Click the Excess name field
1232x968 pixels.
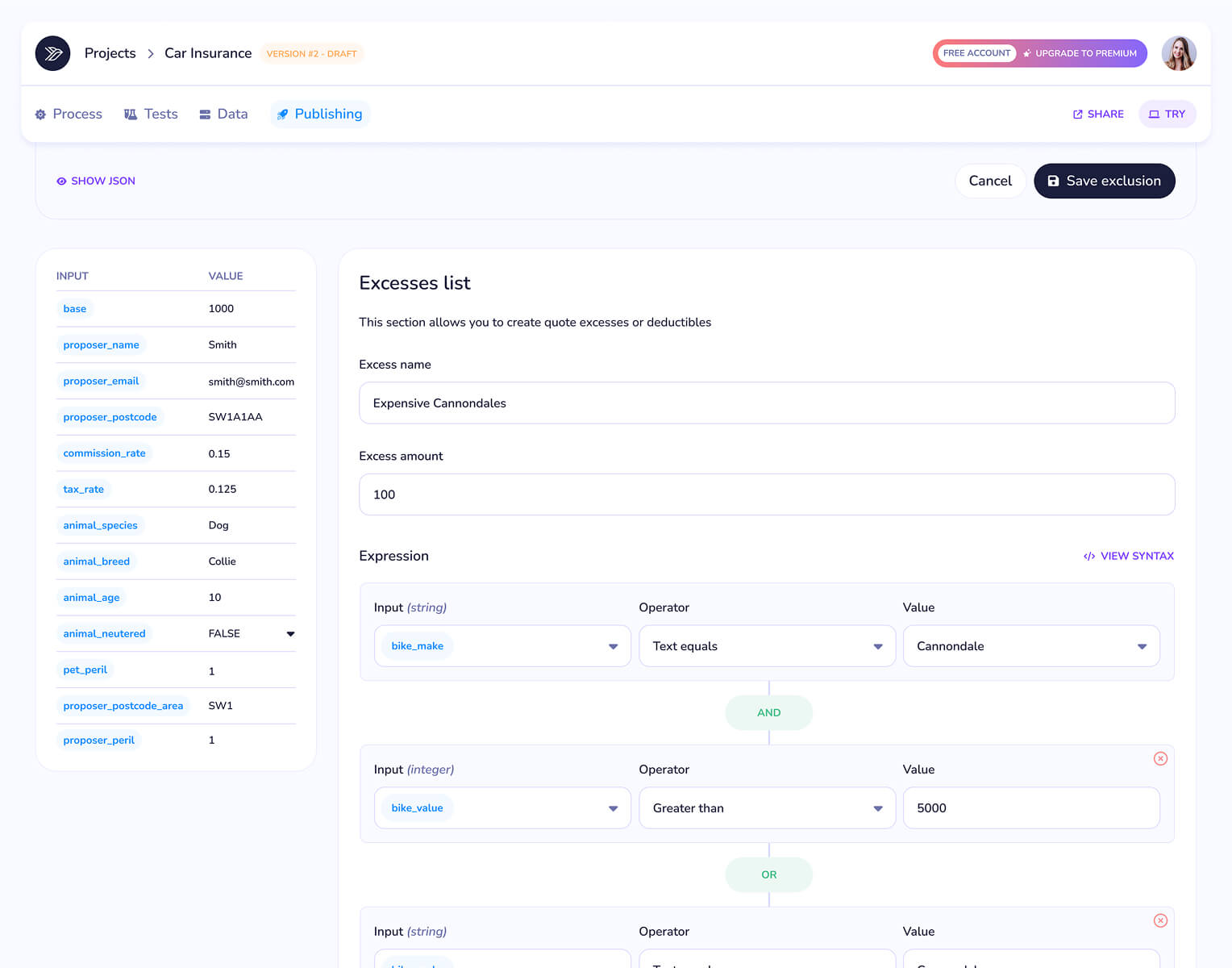coord(767,403)
